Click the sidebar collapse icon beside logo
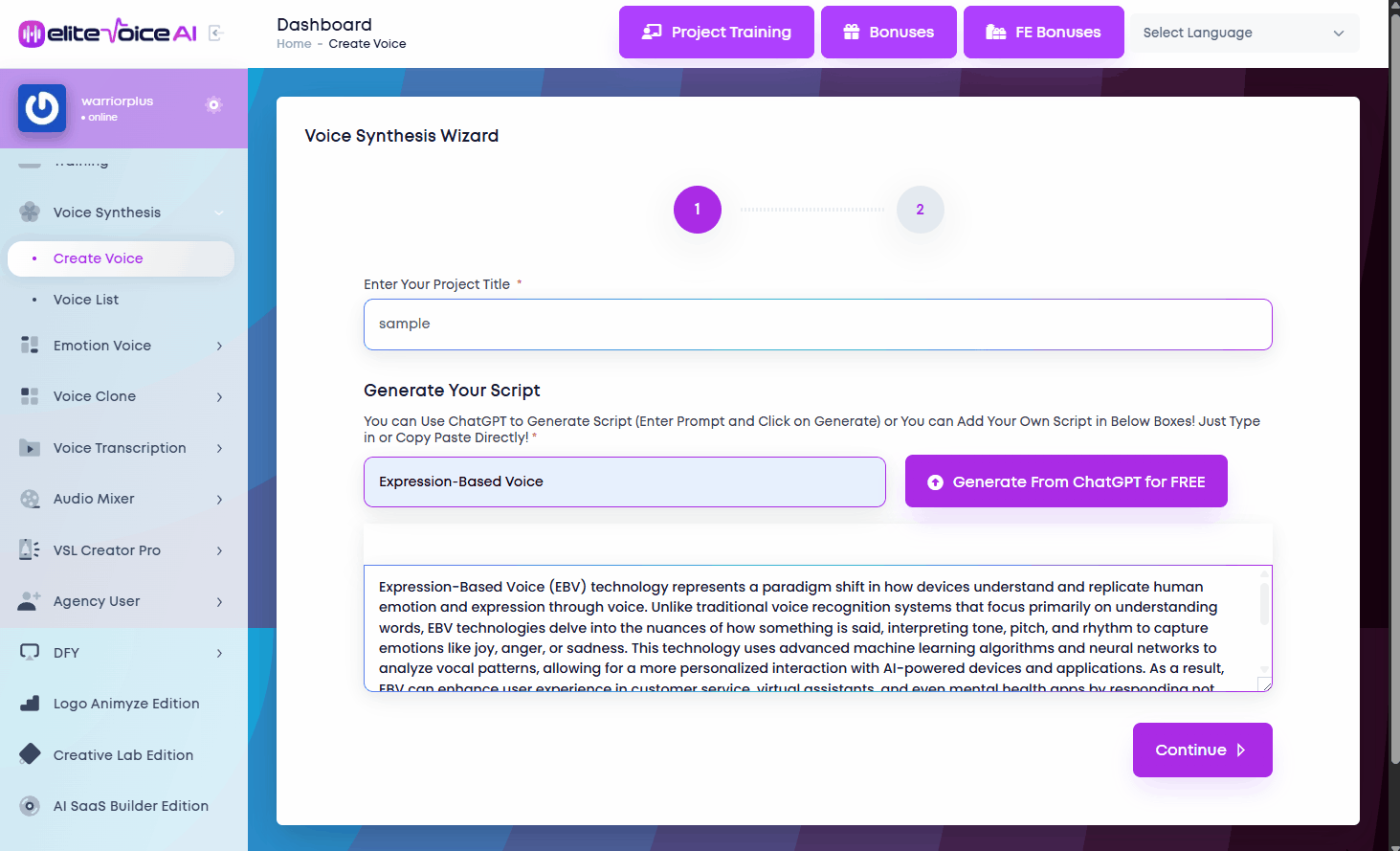1400x851 pixels. click(215, 34)
